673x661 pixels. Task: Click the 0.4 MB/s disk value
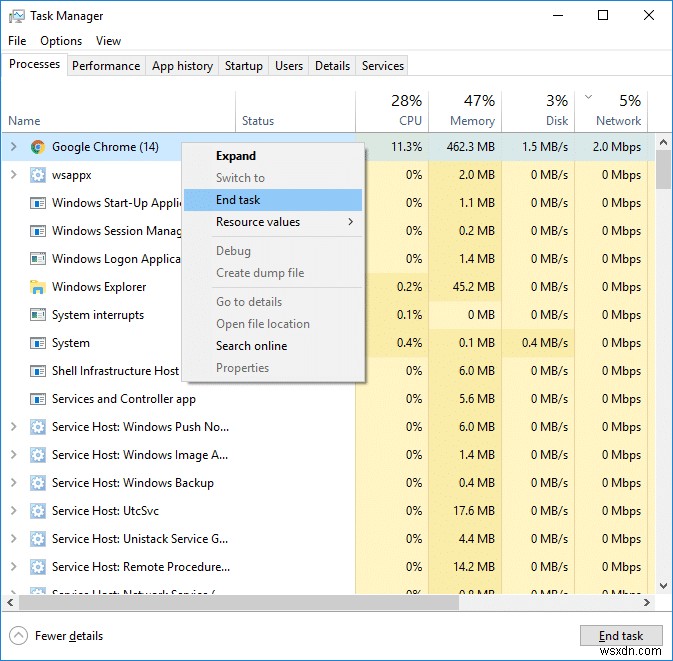pyautogui.click(x=545, y=343)
